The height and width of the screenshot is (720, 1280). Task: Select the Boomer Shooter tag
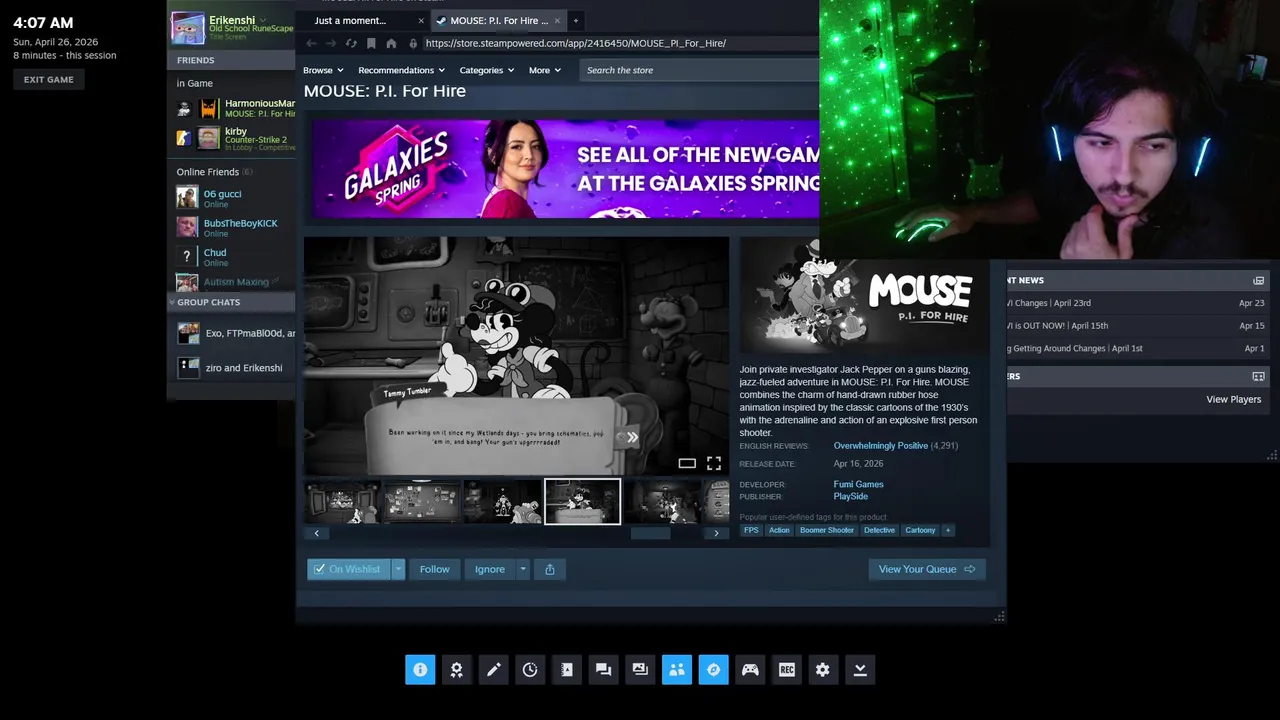click(x=827, y=530)
